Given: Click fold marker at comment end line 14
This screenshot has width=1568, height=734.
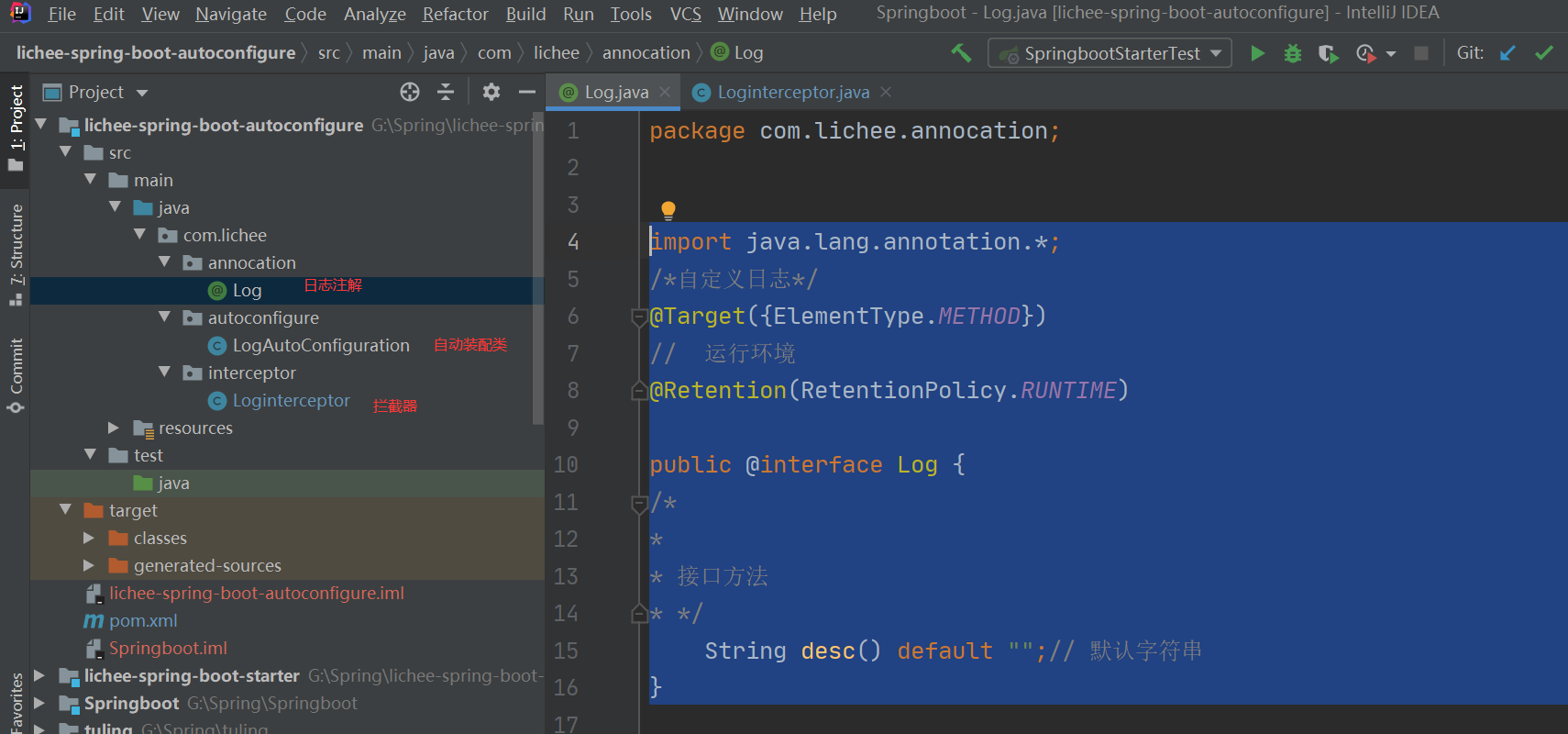Looking at the screenshot, I should [639, 614].
